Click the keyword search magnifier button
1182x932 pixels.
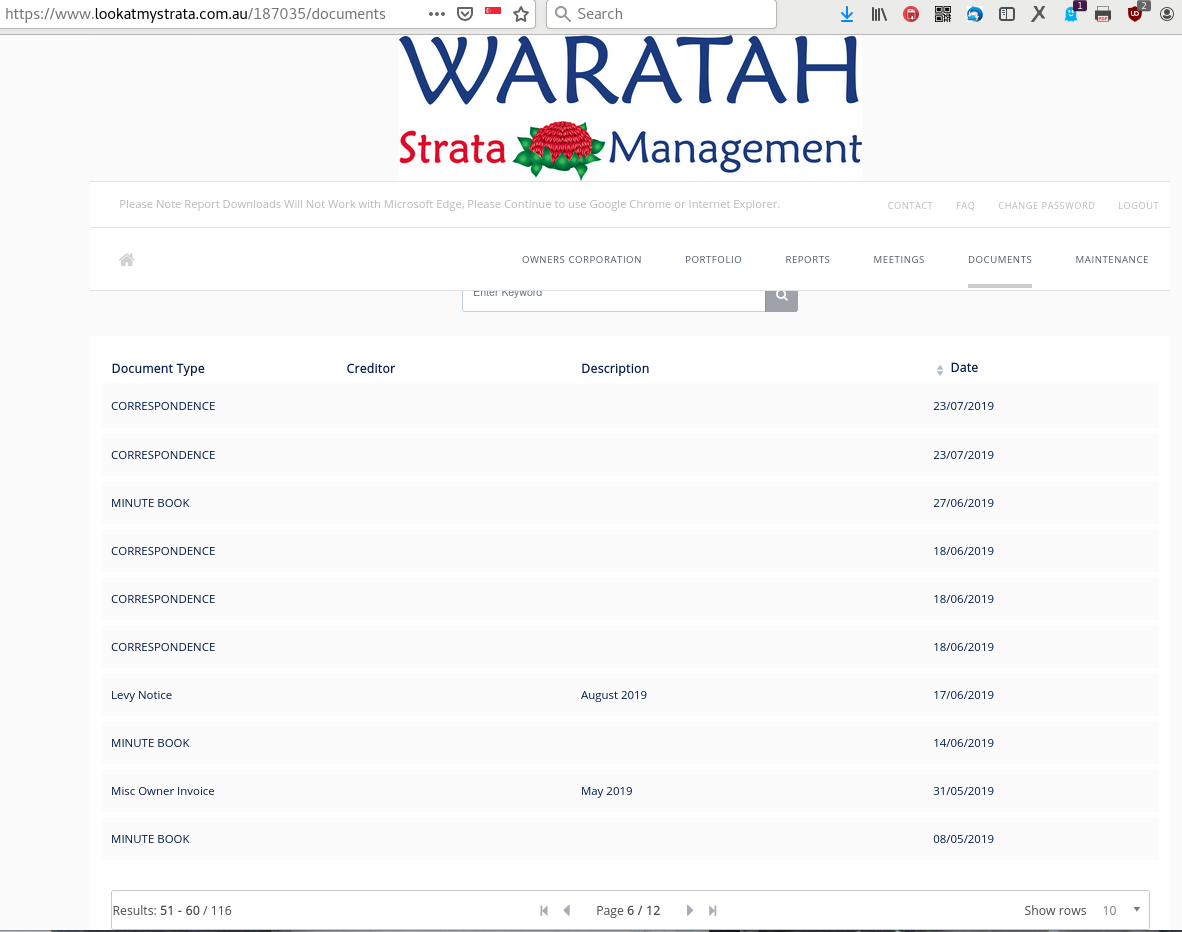[781, 296]
